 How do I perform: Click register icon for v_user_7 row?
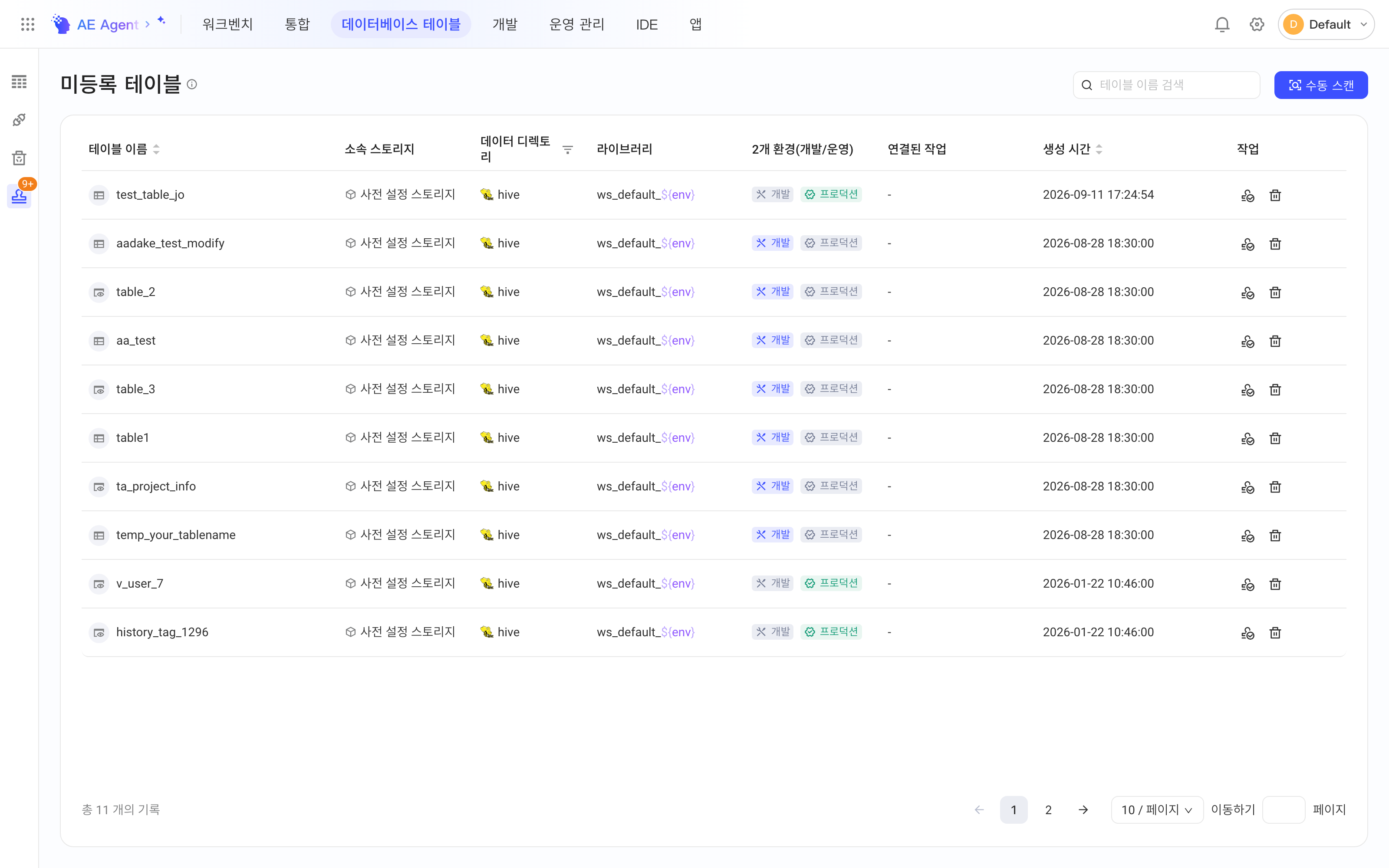coord(1247,585)
